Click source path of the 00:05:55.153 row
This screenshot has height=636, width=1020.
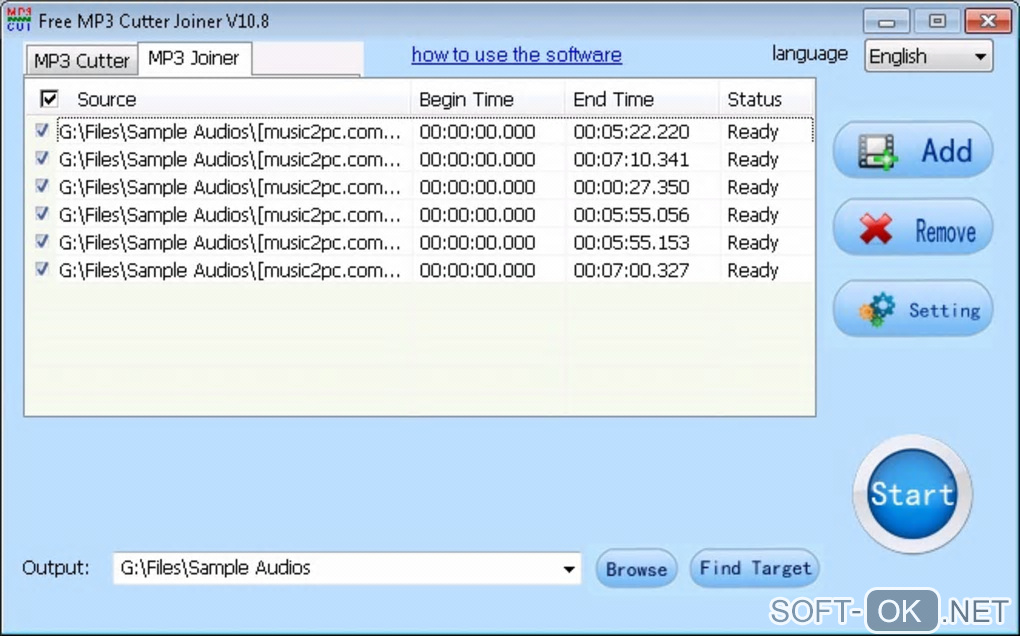pyautogui.click(x=230, y=243)
